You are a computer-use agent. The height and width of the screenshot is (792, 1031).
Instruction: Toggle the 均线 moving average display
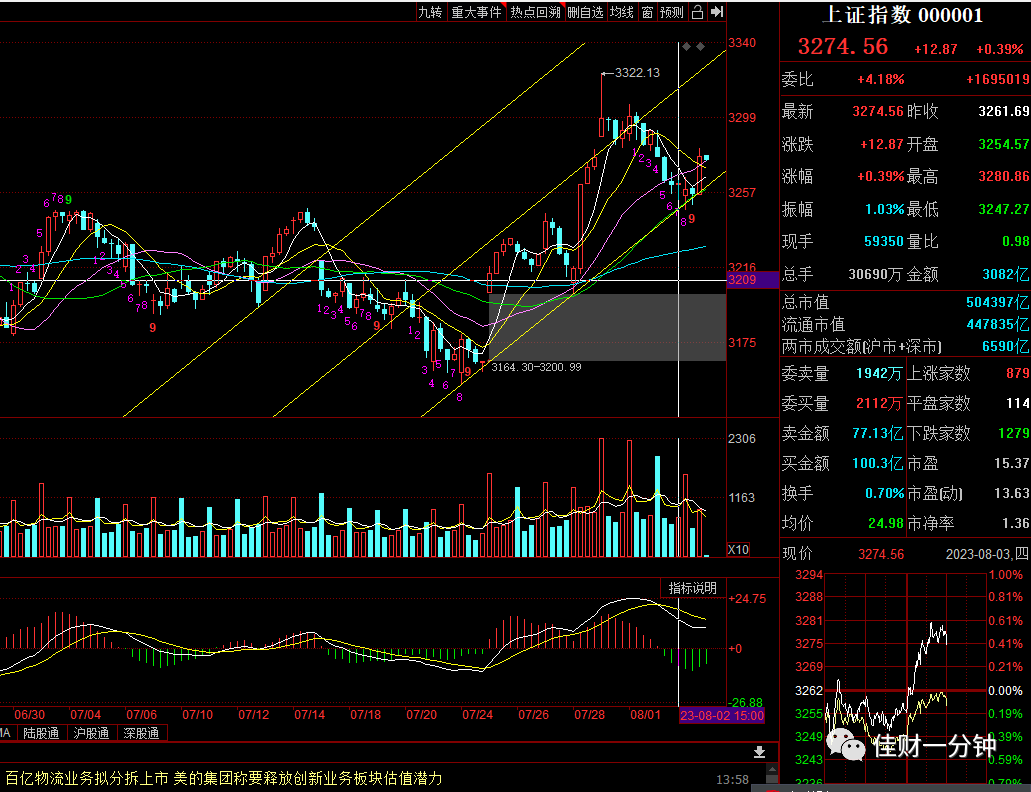(621, 12)
